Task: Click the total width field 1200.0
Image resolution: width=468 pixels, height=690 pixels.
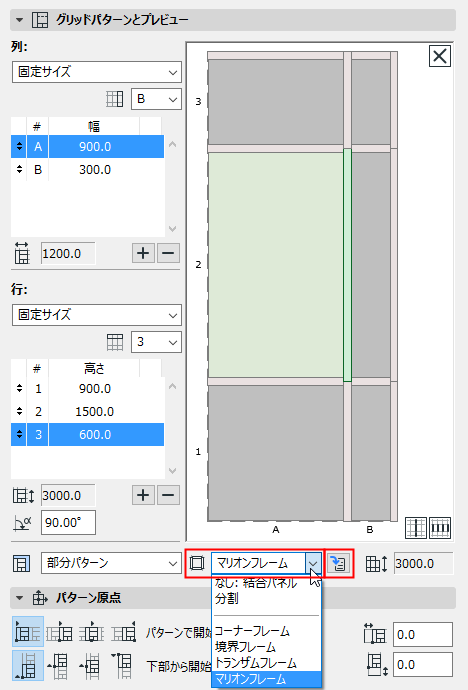Action: tap(68, 253)
